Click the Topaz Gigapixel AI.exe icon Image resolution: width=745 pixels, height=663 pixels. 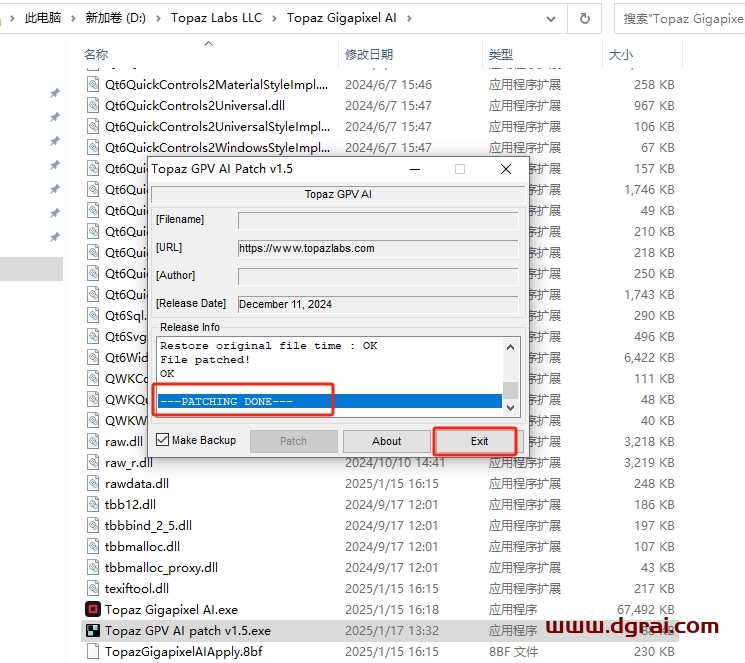click(x=93, y=609)
